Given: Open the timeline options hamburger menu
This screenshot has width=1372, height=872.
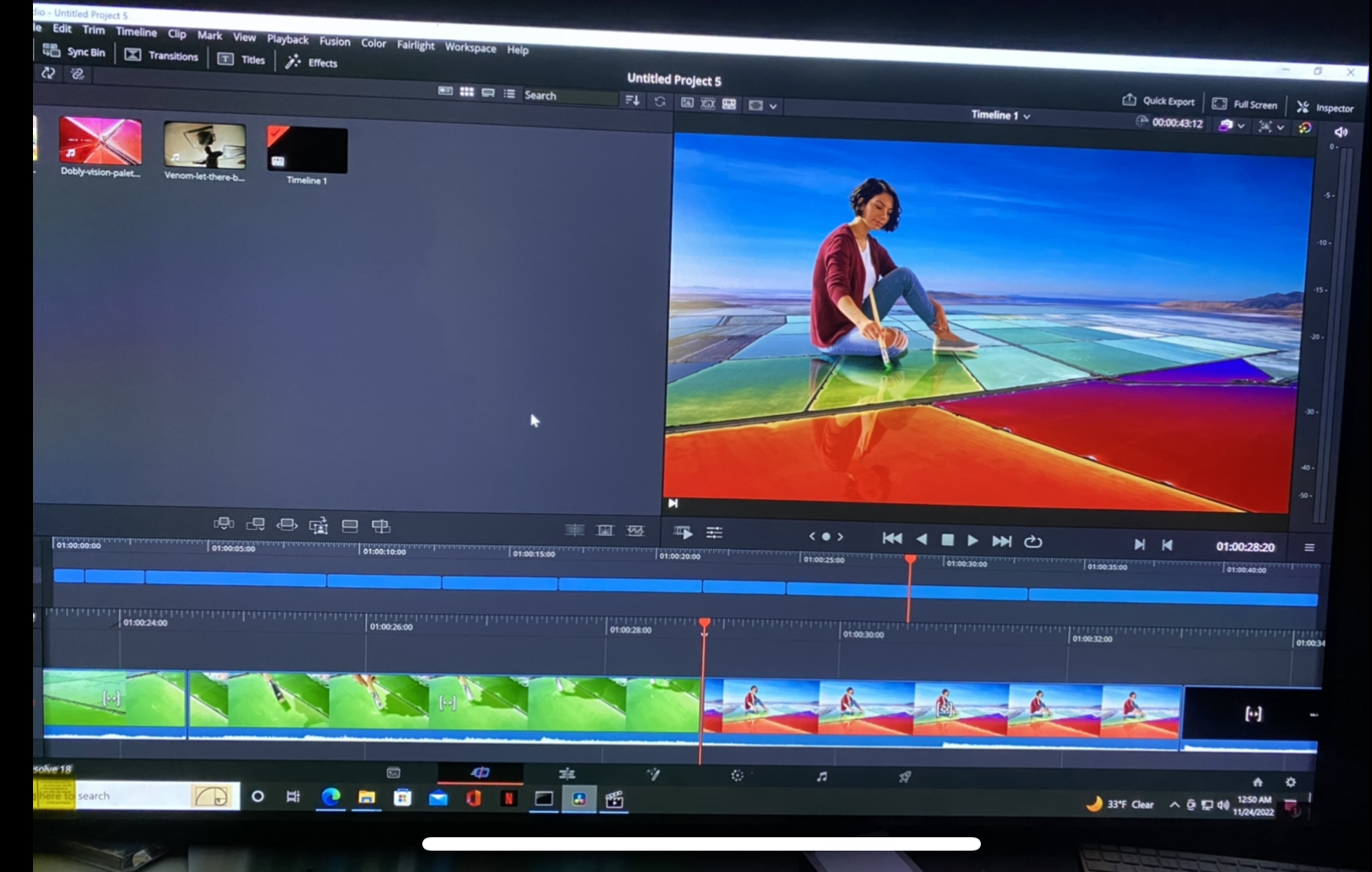Looking at the screenshot, I should coord(1310,547).
